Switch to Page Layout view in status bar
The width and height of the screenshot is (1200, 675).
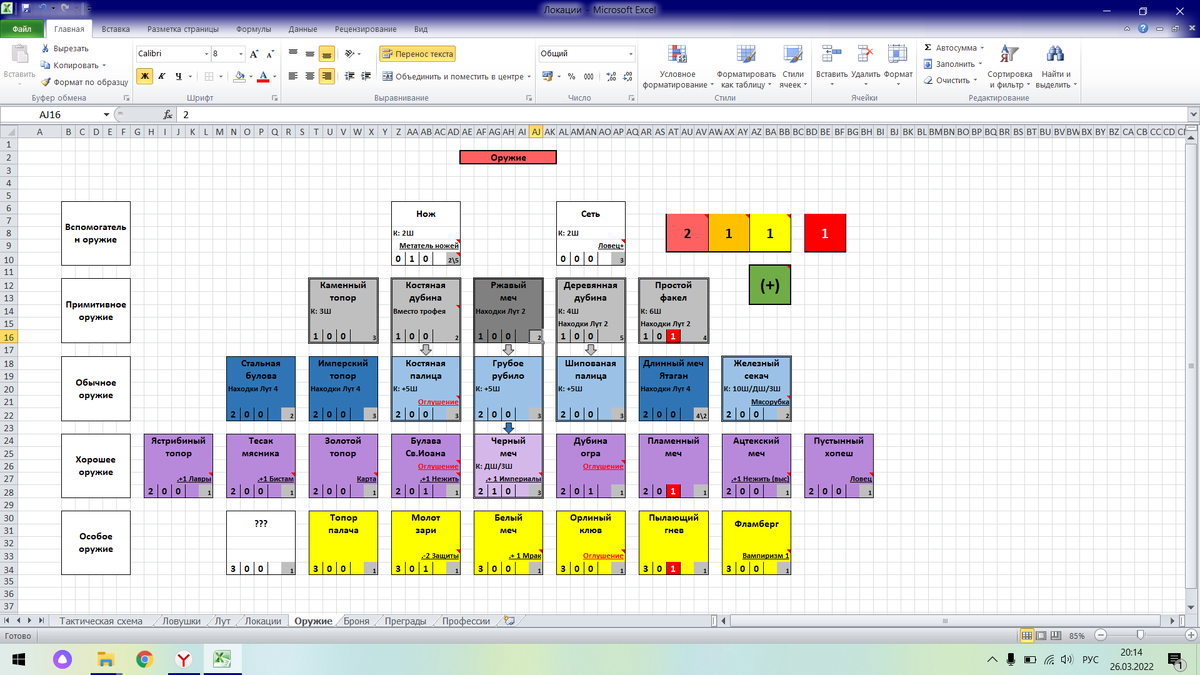point(1041,636)
